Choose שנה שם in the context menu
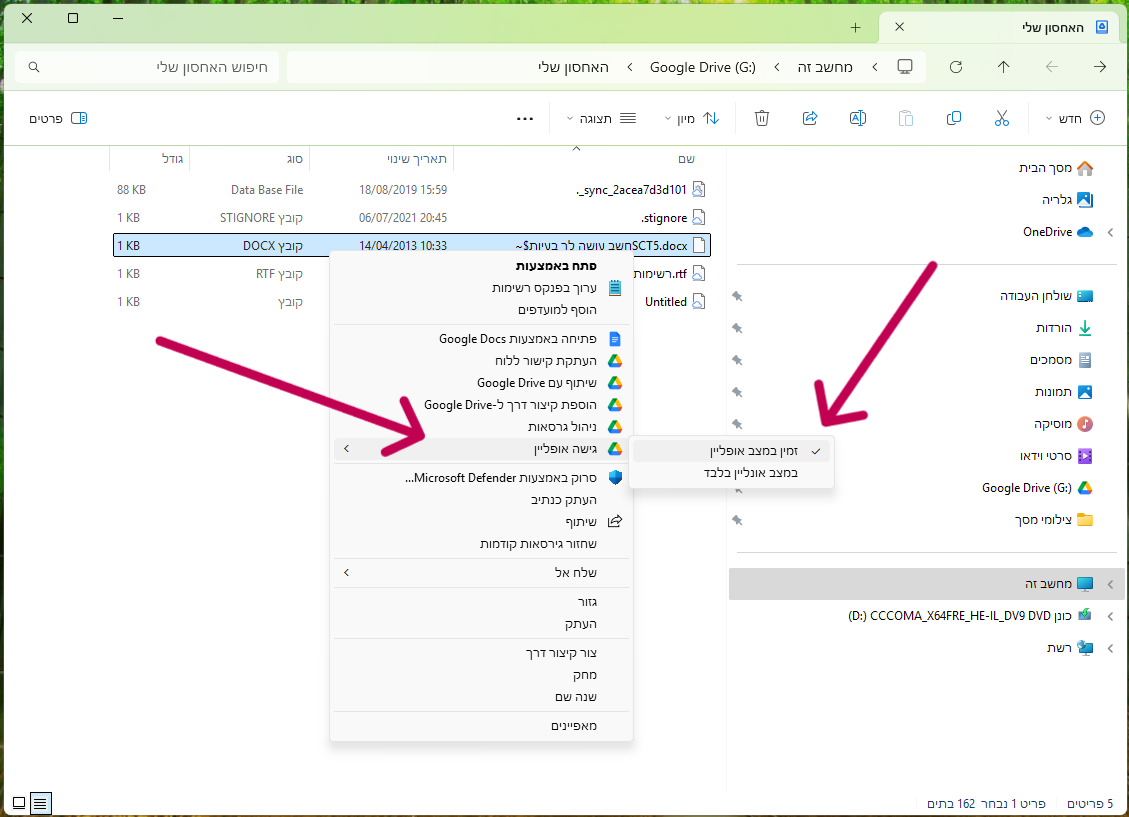Image resolution: width=1129 pixels, height=817 pixels. [481, 697]
